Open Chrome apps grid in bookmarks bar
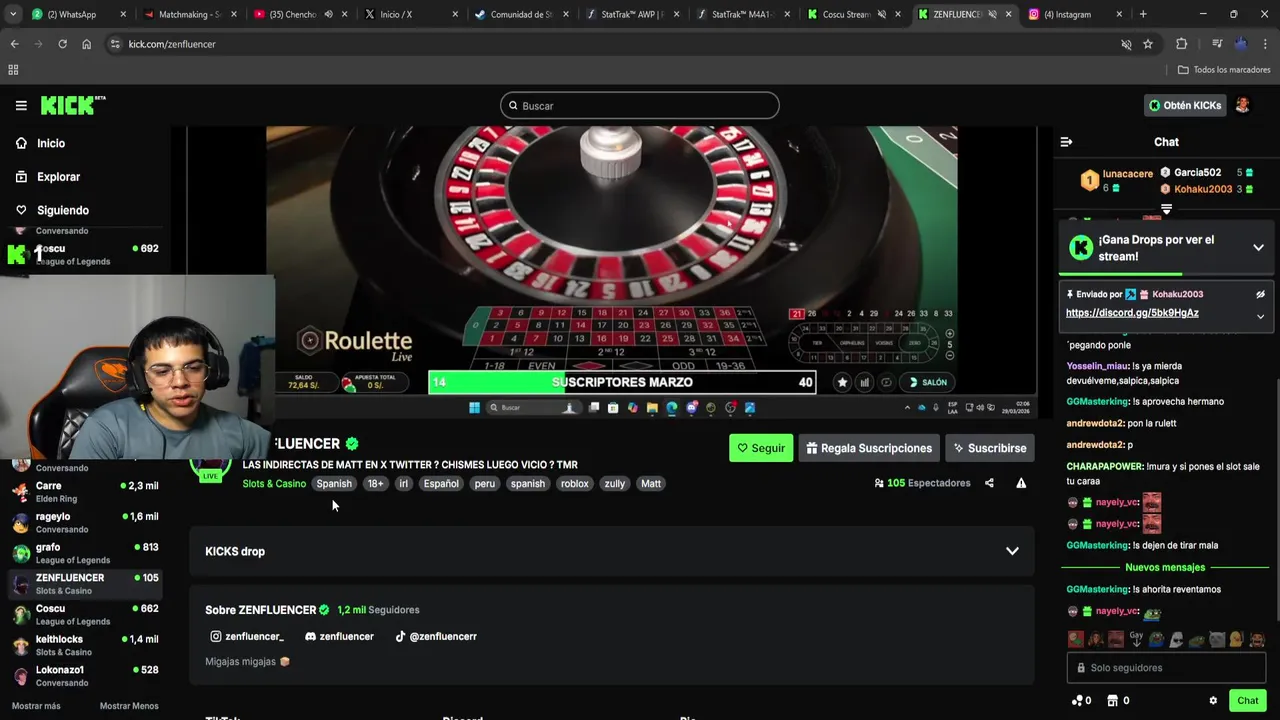The image size is (1280, 720). coord(13,70)
